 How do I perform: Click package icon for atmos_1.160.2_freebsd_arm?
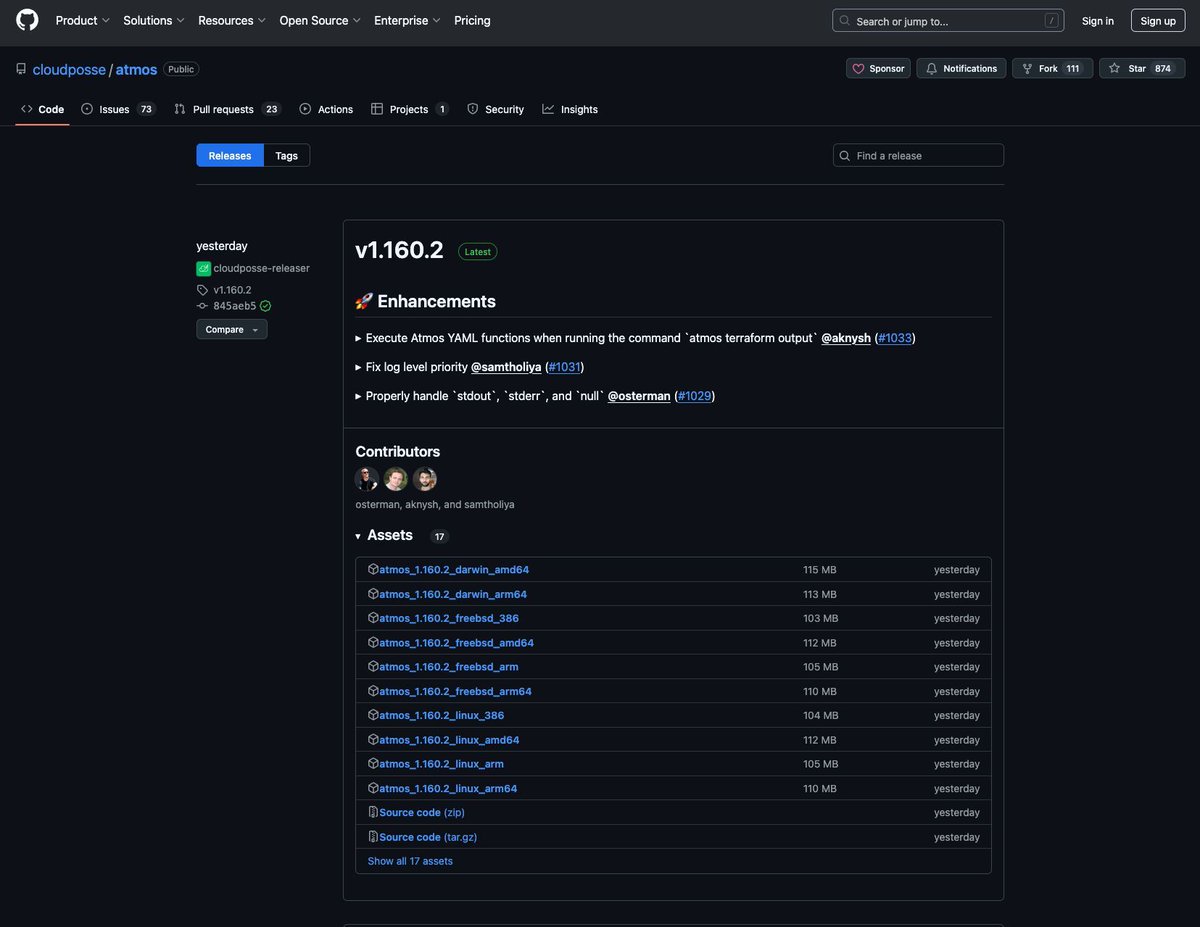373,666
